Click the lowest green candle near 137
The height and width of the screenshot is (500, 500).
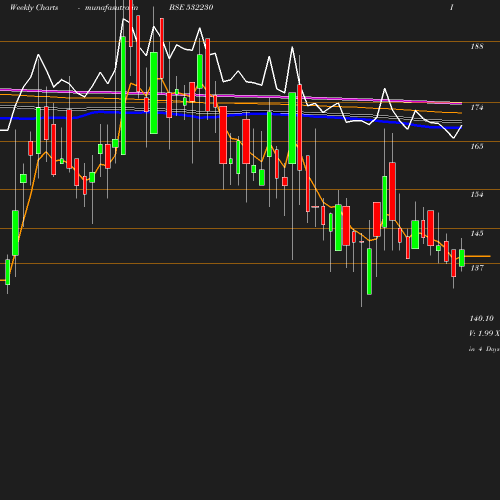[x=369, y=271]
